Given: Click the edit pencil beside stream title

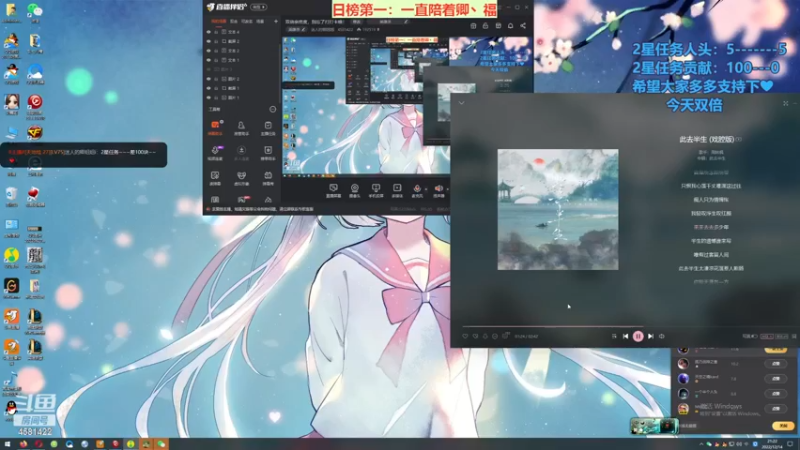Looking at the screenshot, I should [406, 22].
